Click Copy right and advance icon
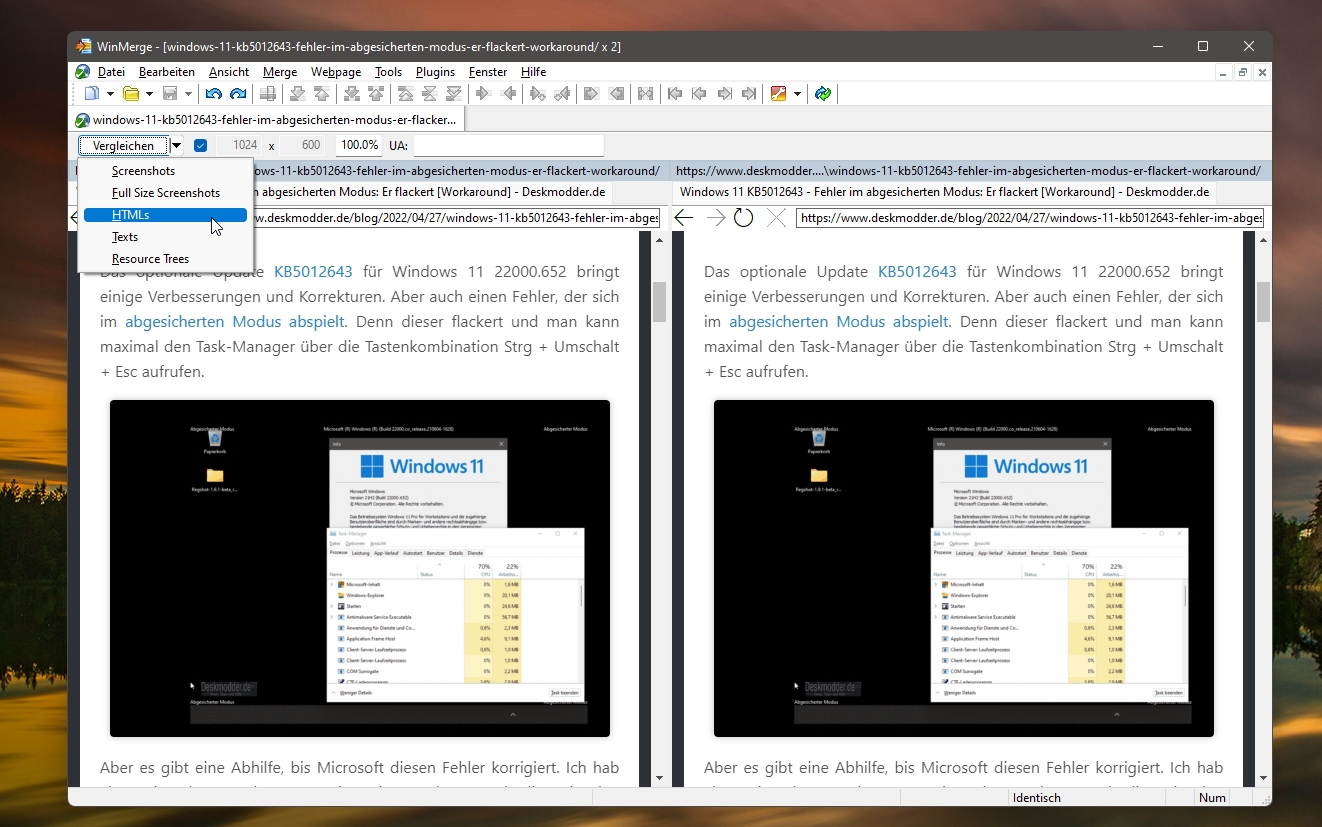 point(538,94)
